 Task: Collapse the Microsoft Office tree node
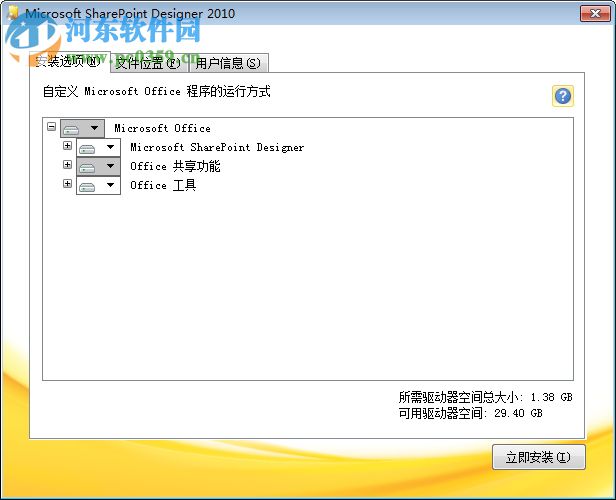[51, 126]
